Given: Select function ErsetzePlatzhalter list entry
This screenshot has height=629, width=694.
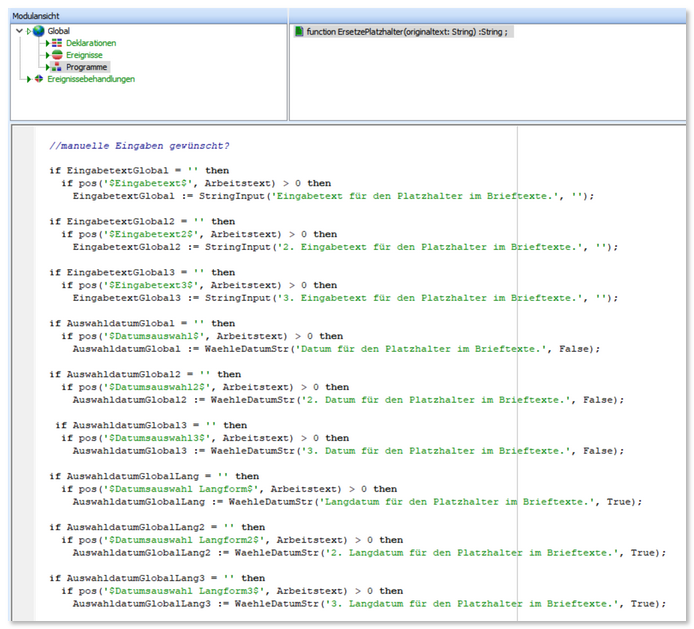Looking at the screenshot, I should tap(403, 31).
